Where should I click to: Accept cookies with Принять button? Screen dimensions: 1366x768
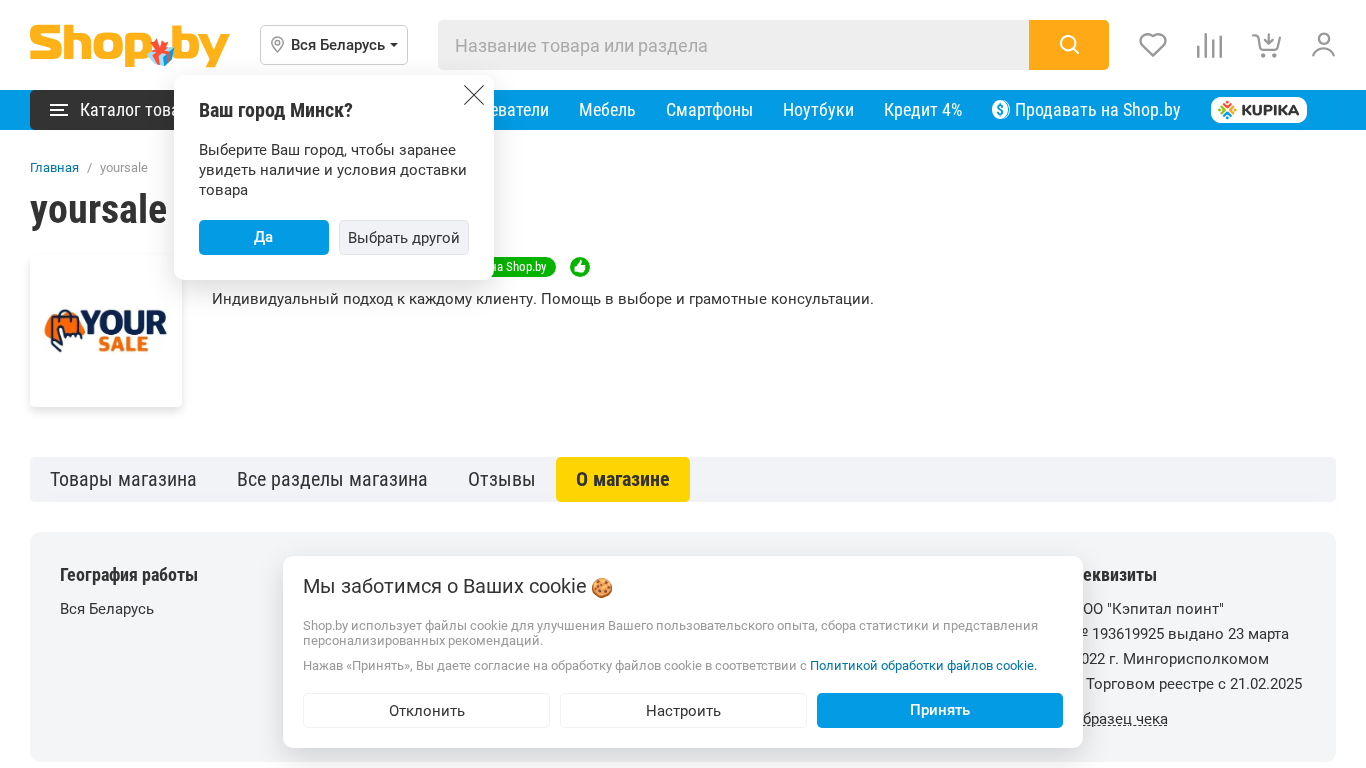click(x=939, y=711)
